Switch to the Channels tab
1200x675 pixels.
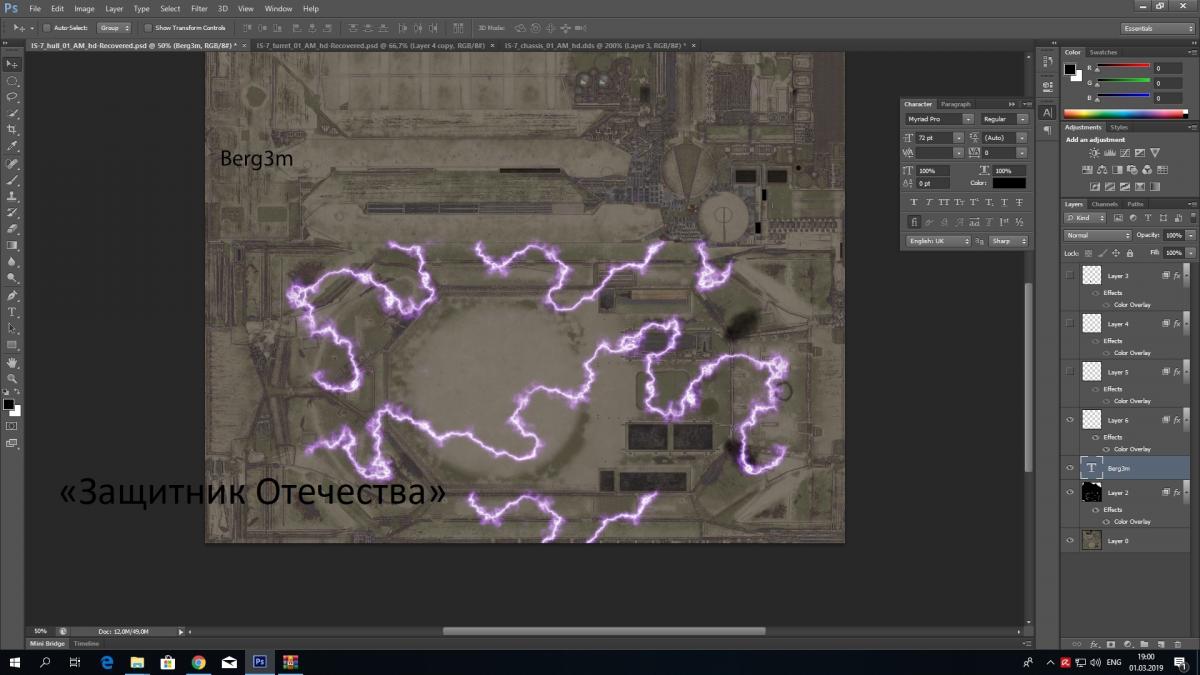1104,204
